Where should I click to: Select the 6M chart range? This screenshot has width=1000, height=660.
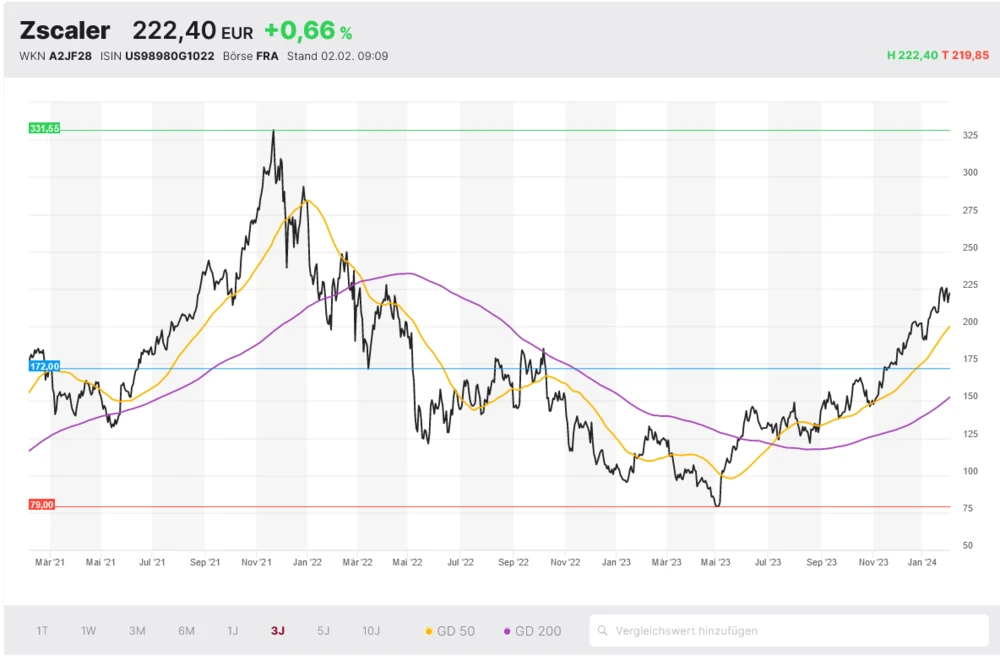click(186, 631)
